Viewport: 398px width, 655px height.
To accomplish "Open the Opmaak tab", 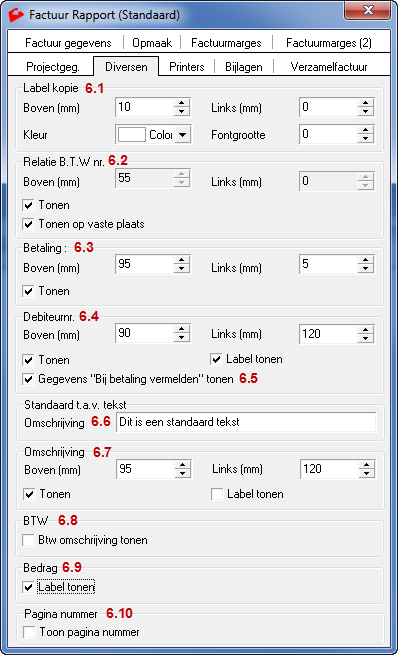I will click(x=152, y=43).
